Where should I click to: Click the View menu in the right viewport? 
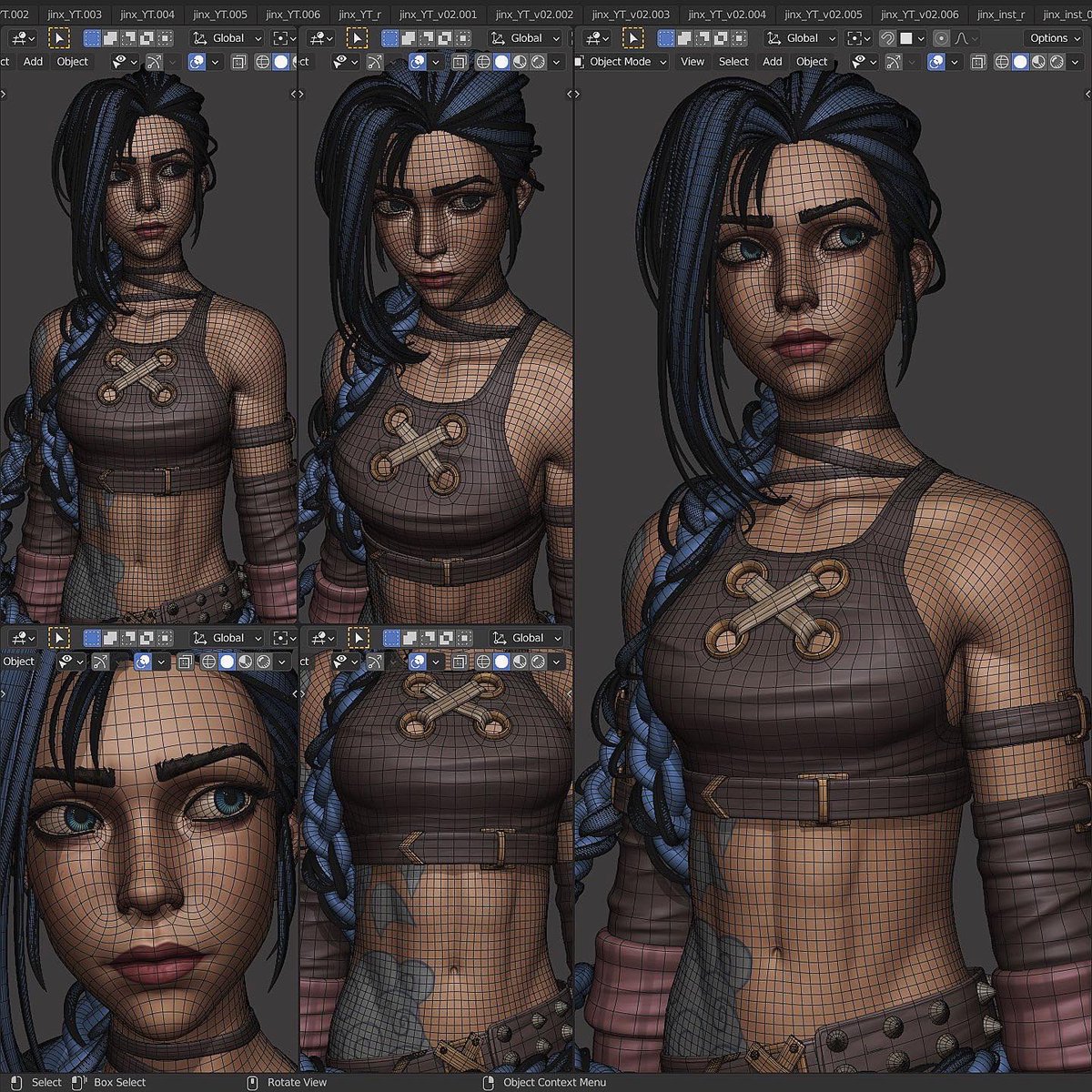[693, 61]
